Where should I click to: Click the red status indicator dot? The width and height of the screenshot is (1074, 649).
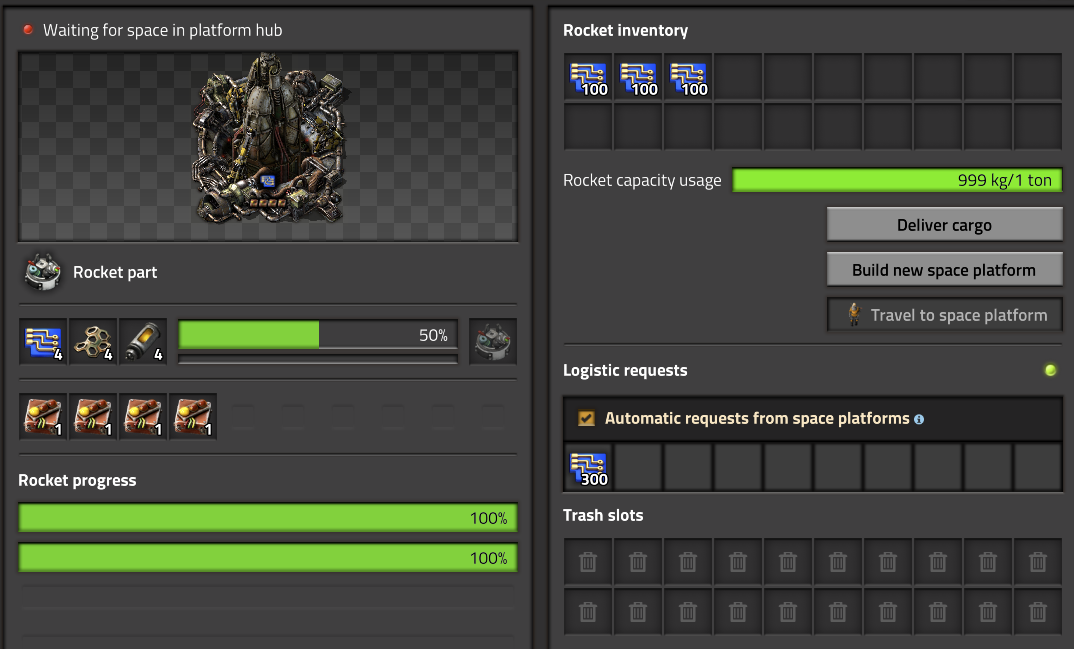click(28, 29)
